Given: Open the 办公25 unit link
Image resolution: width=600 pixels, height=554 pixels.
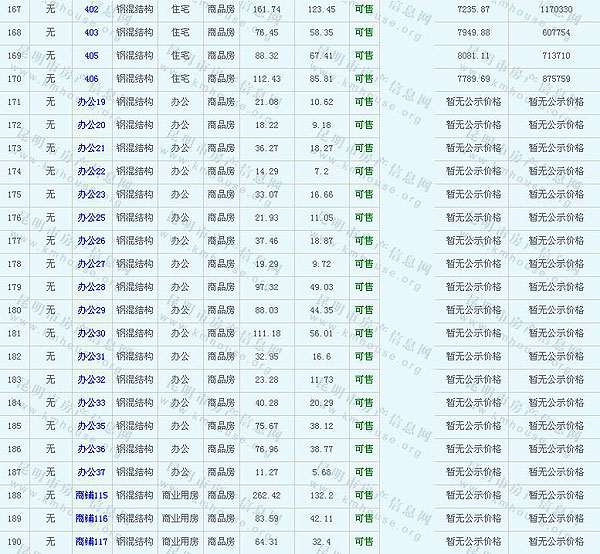Looking at the screenshot, I should pyautogui.click(x=91, y=218).
